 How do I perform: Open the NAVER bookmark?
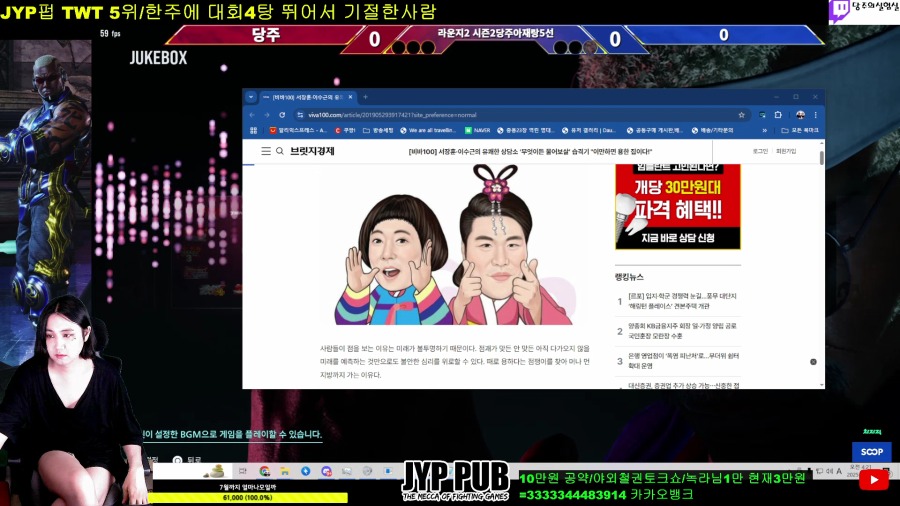[478, 130]
